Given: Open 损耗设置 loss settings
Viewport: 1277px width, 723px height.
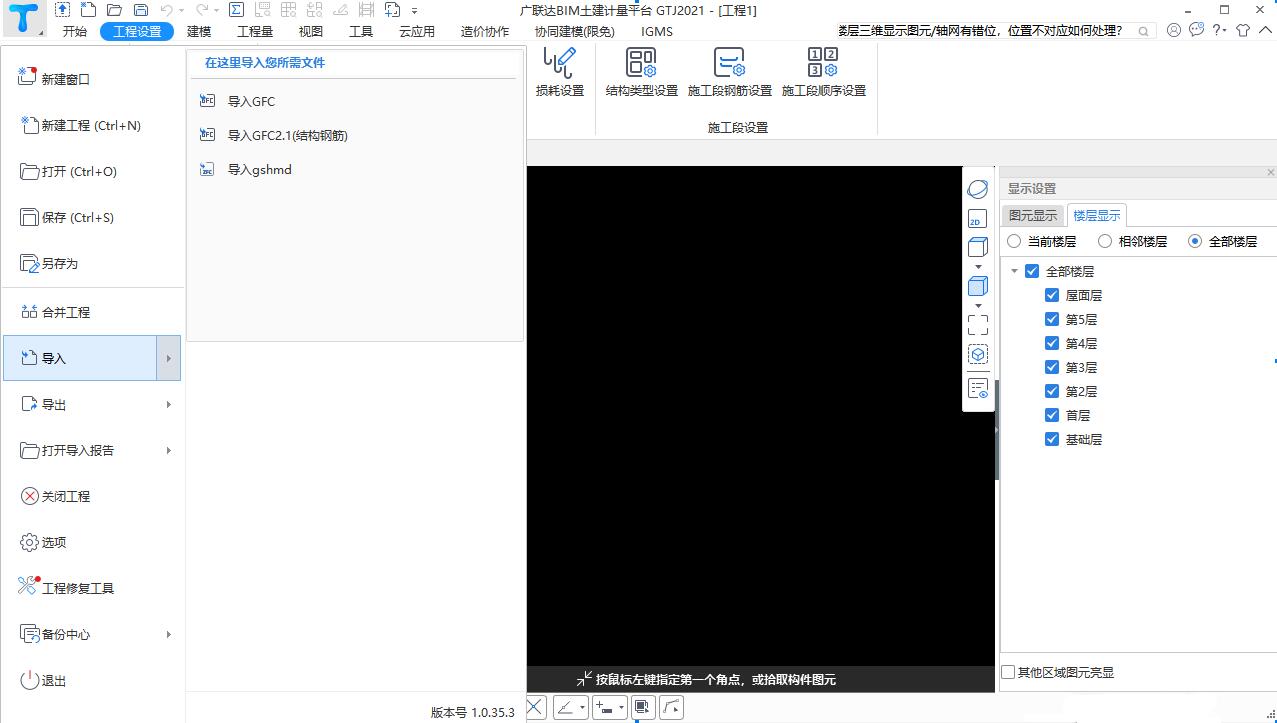Looking at the screenshot, I should [560, 72].
